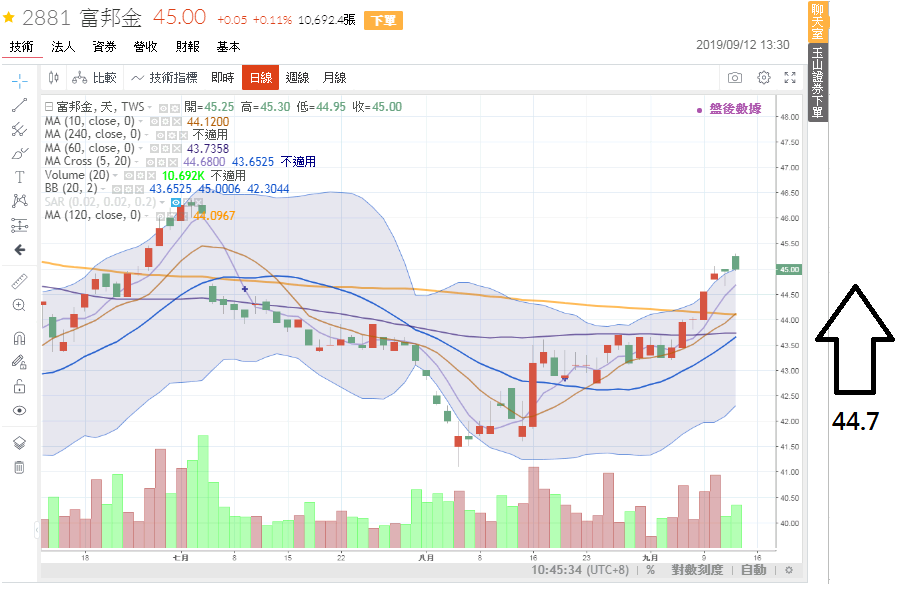
Task: Hide the MA (10, close, 0) indicator
Action: tap(154, 122)
